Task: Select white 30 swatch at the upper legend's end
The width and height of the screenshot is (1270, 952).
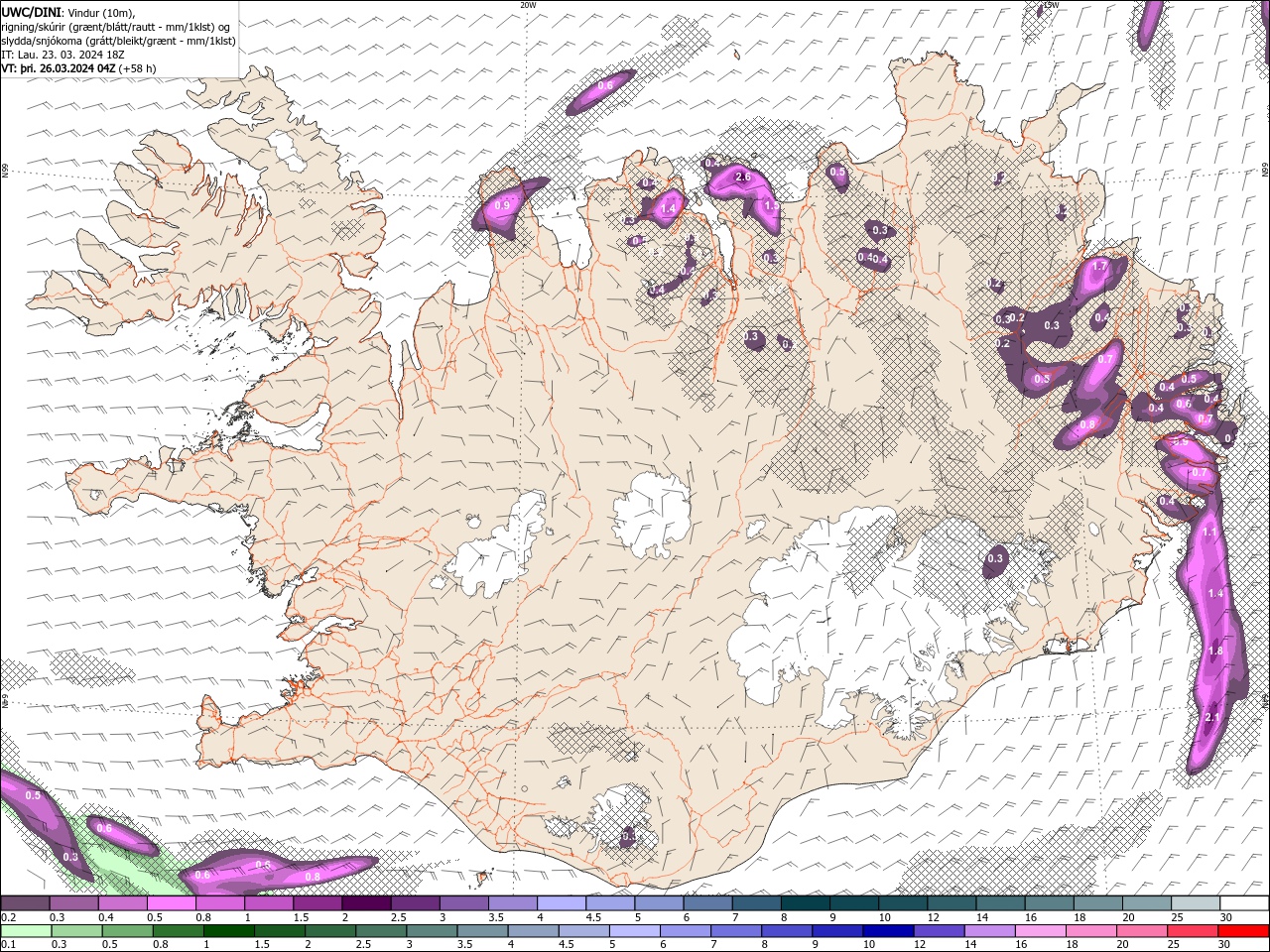Action: [x=1244, y=903]
